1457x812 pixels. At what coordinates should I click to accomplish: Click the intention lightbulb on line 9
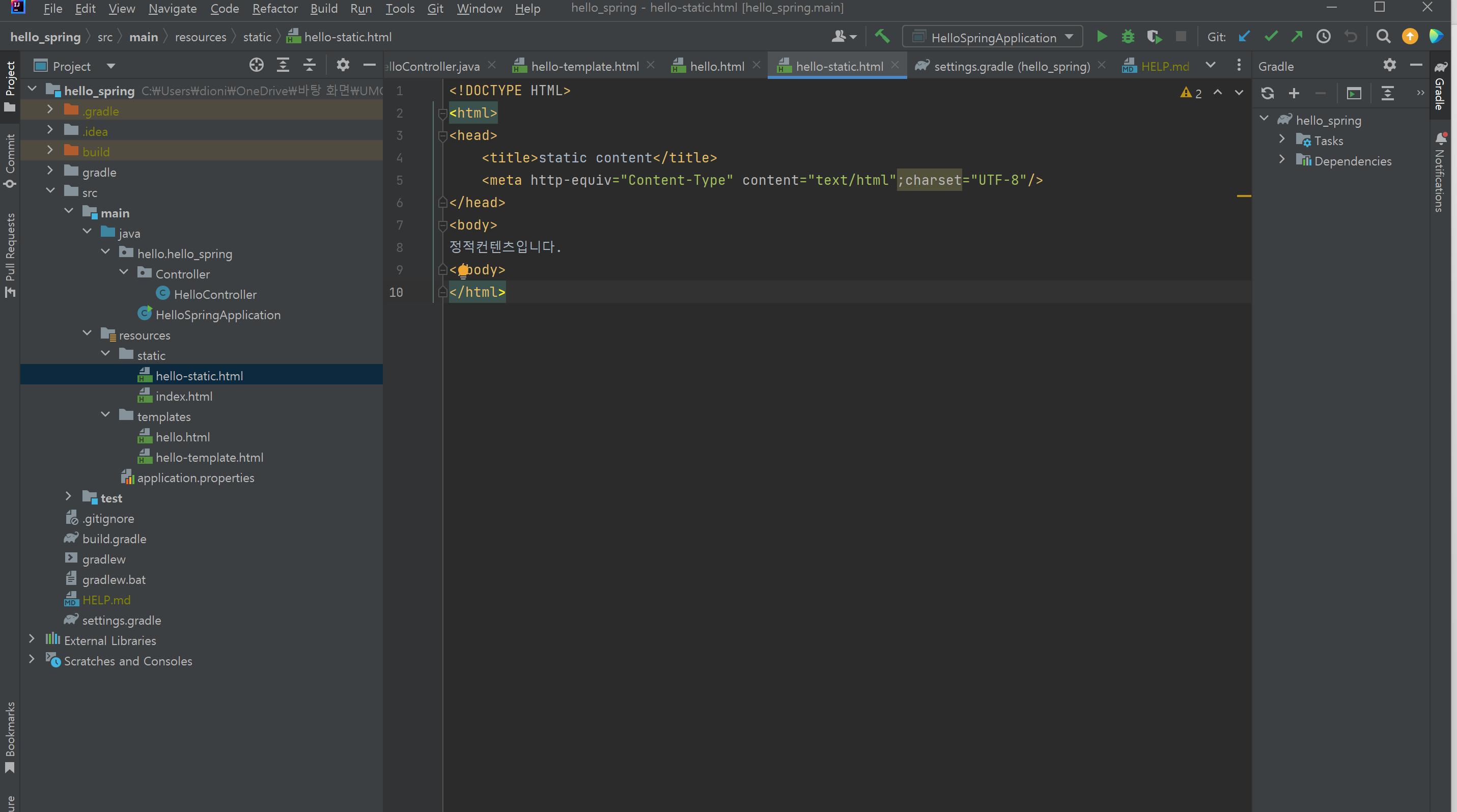[463, 271]
